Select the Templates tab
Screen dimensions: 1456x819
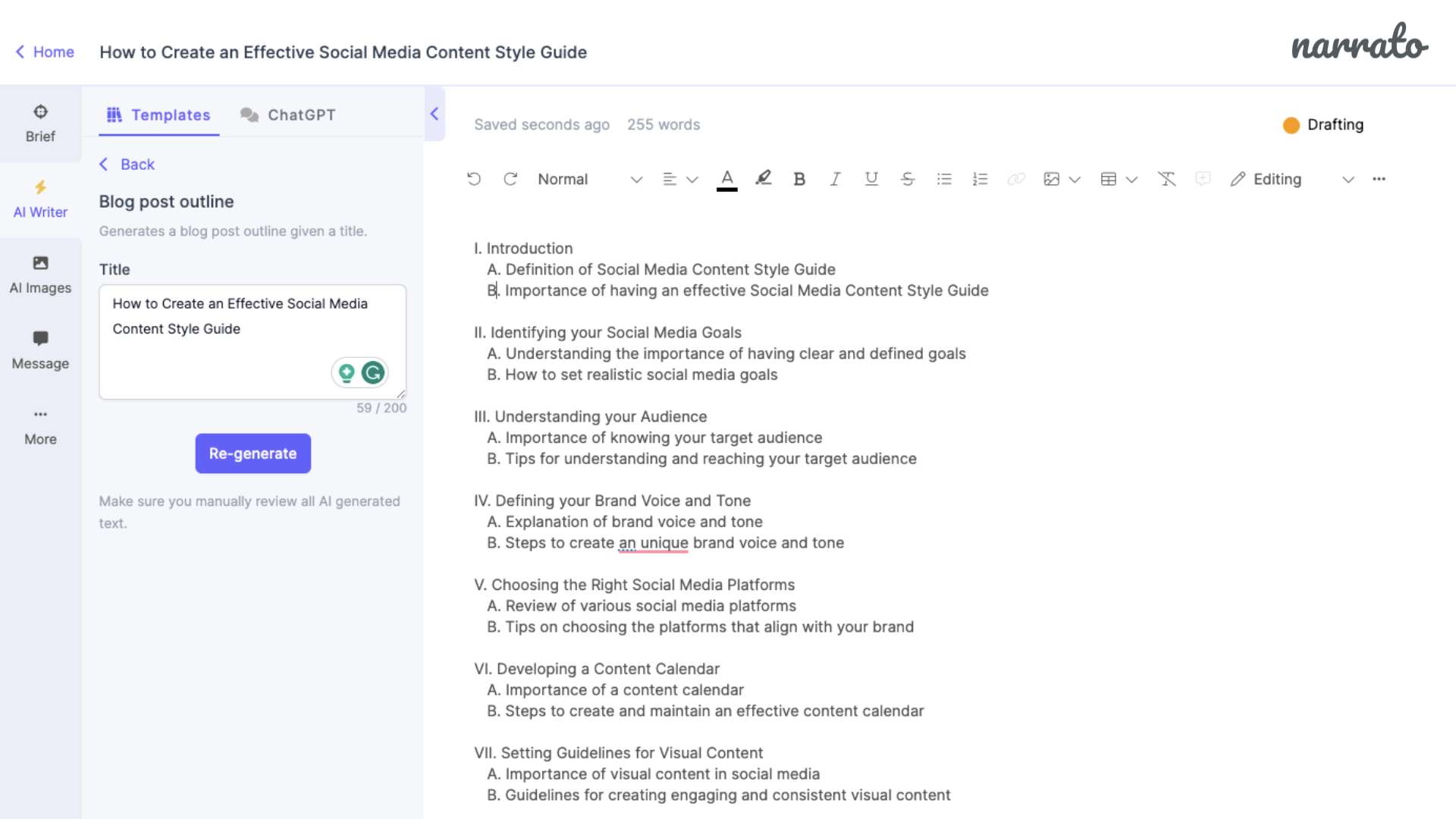[159, 115]
